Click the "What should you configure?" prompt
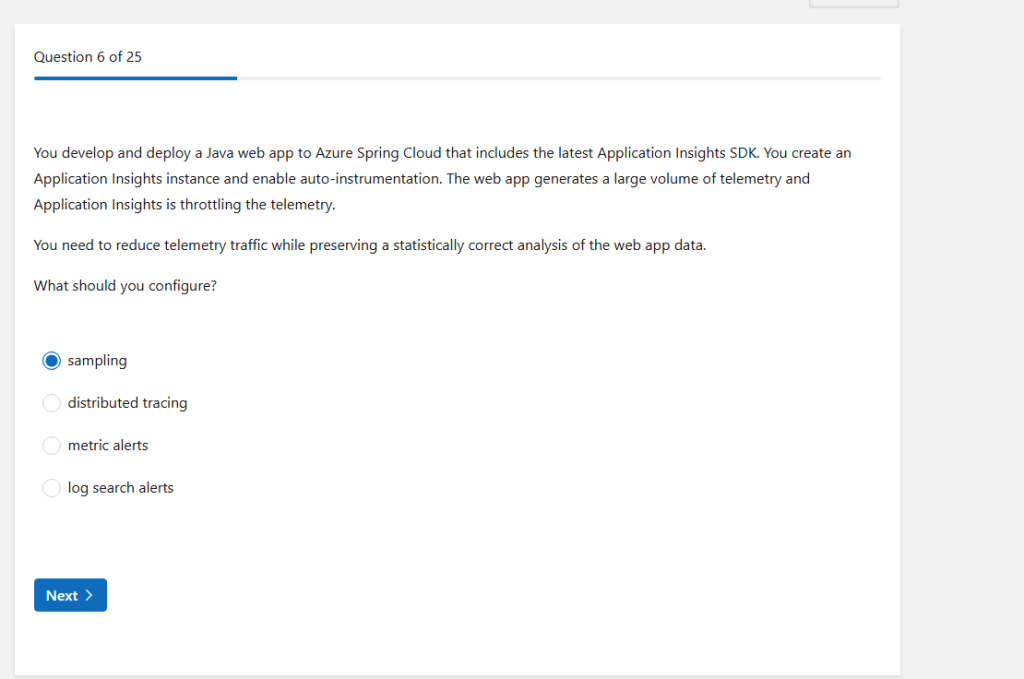1024x679 pixels. pos(125,285)
